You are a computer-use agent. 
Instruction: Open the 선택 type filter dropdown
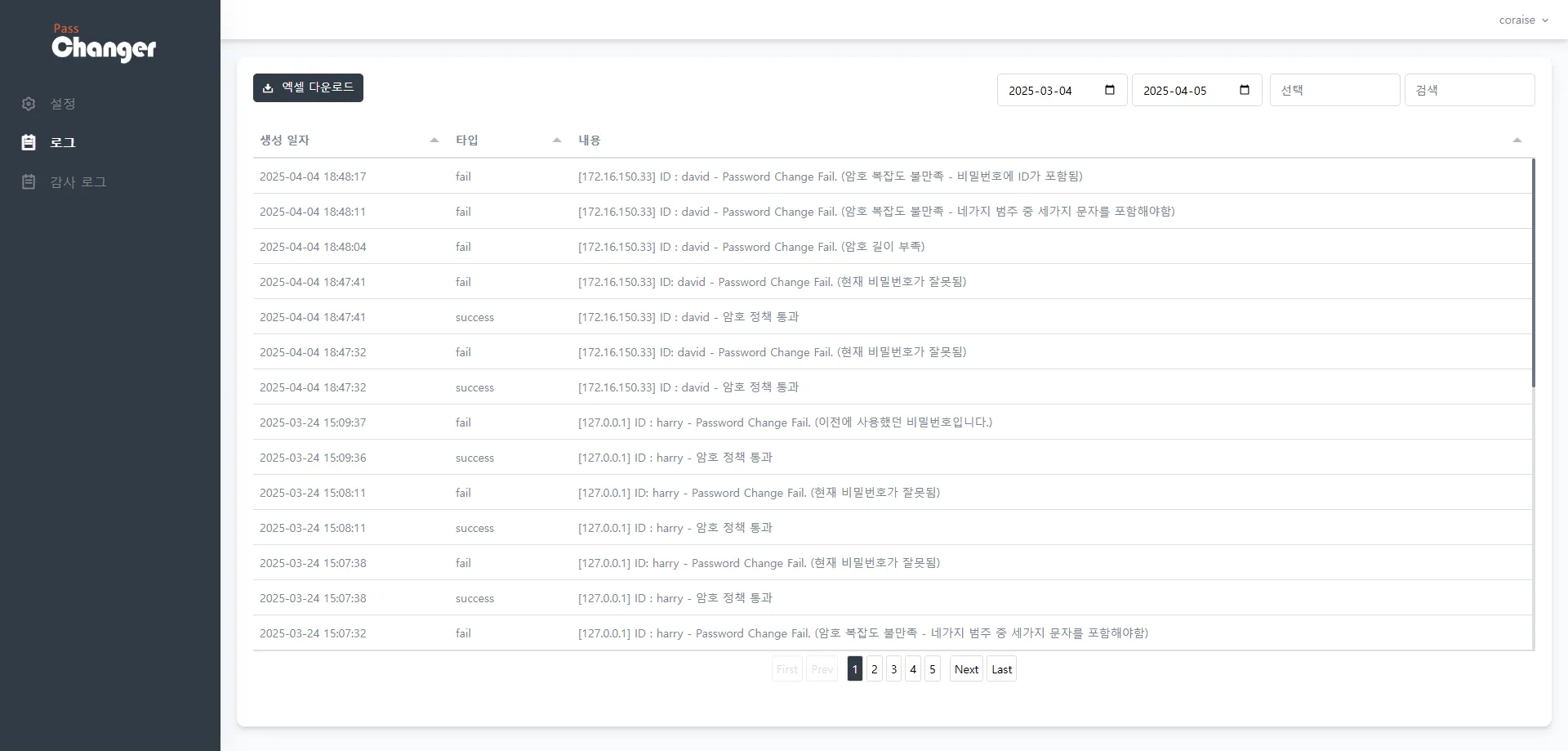pyautogui.click(x=1334, y=90)
